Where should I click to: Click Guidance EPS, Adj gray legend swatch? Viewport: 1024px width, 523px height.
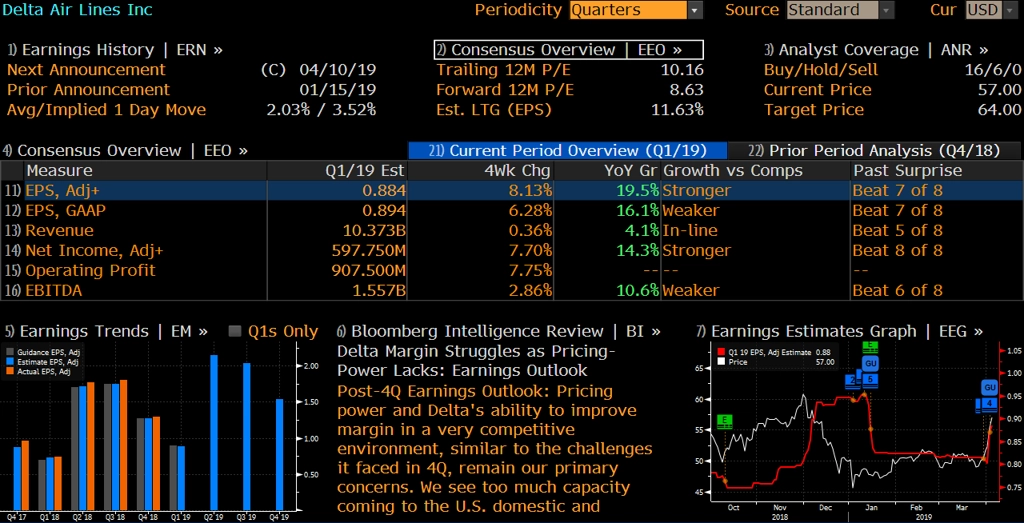pos(10,353)
